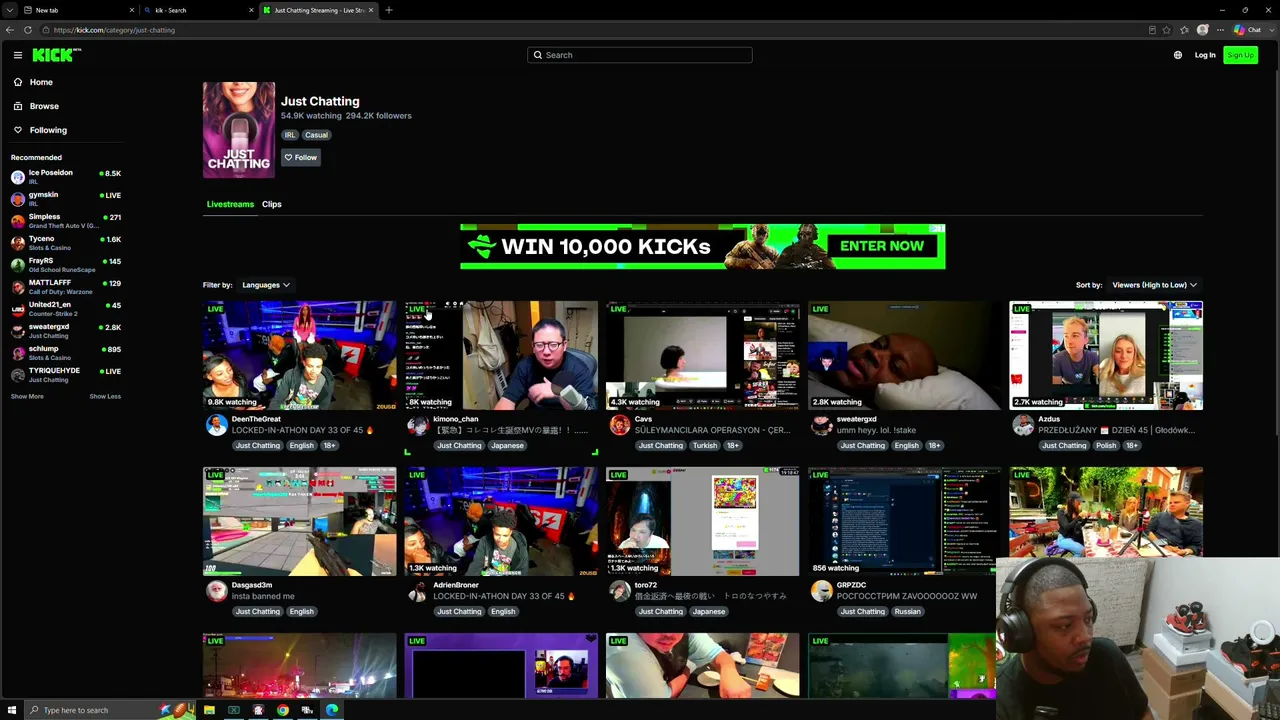Collapse recommended list with Show Less
The image size is (1280, 720).
[105, 396]
